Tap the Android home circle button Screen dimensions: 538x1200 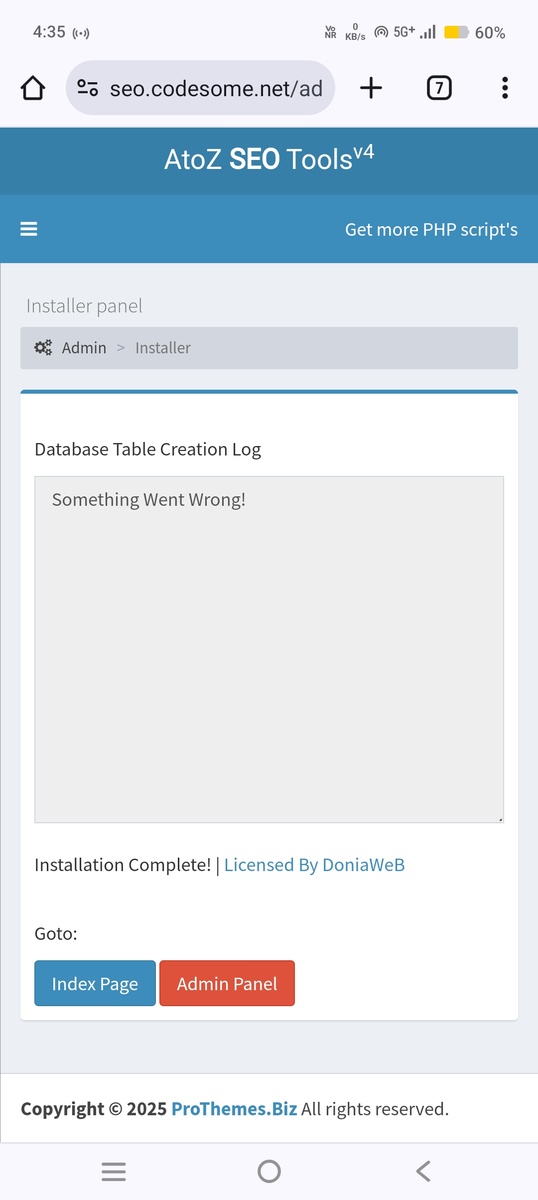[x=269, y=1171]
